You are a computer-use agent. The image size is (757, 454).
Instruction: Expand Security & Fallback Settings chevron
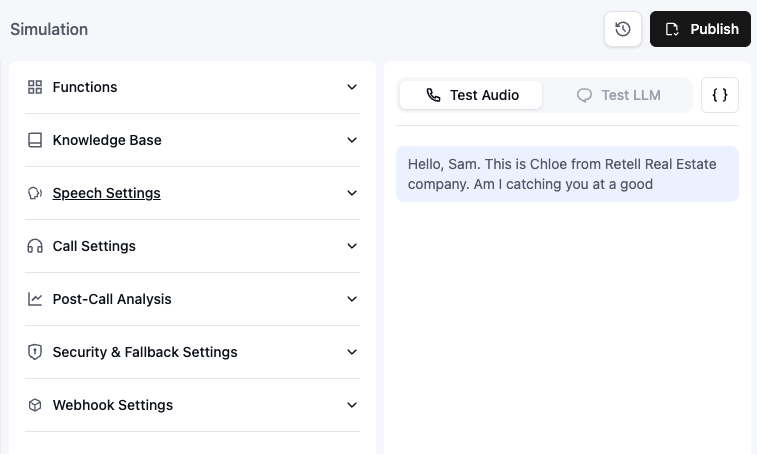[x=352, y=352]
